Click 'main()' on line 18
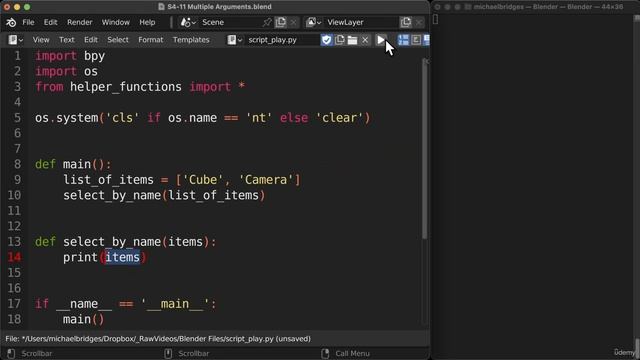 84,320
